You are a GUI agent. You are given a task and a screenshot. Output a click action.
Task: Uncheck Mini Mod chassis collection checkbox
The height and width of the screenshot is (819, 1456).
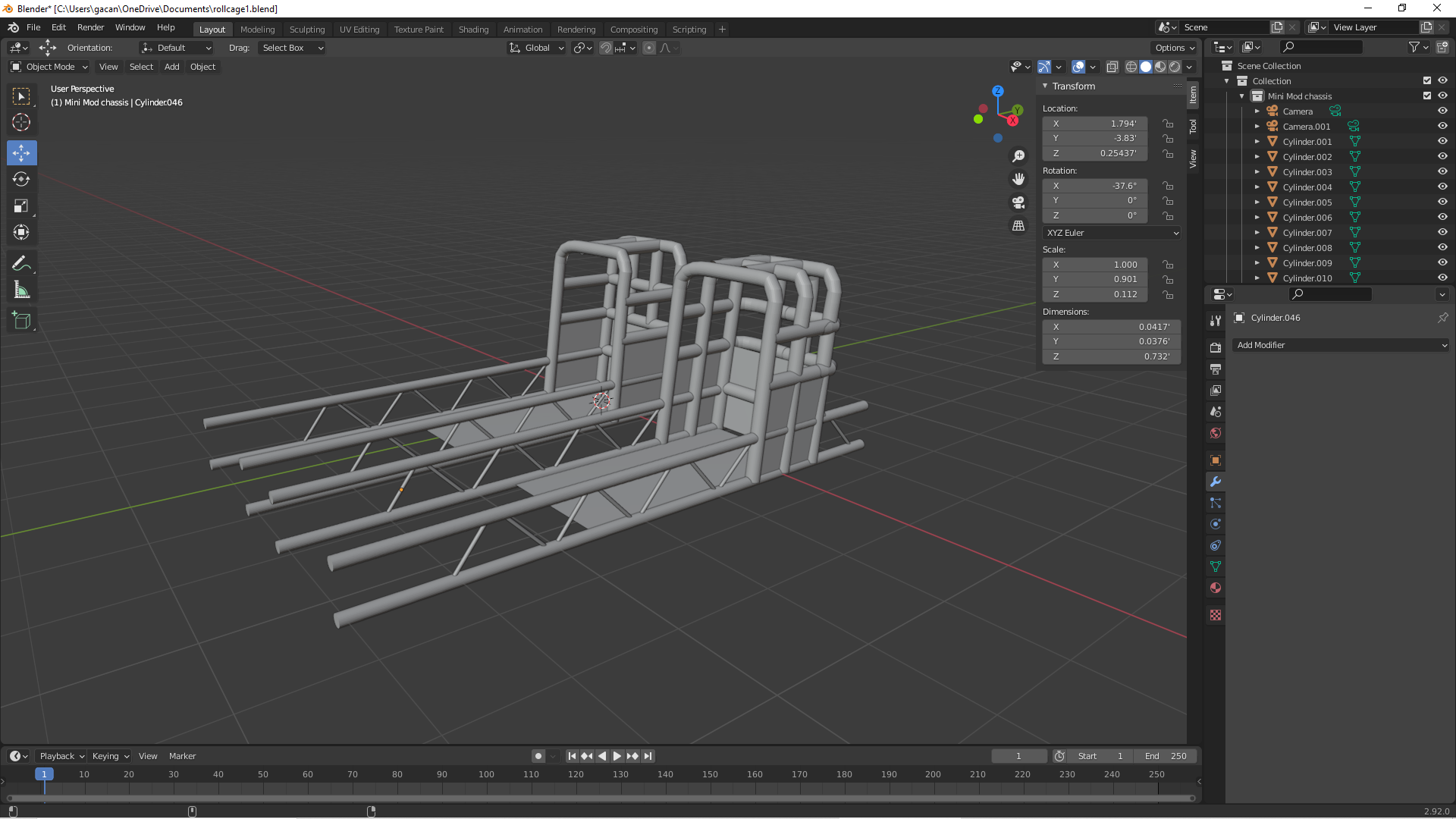[x=1426, y=96]
